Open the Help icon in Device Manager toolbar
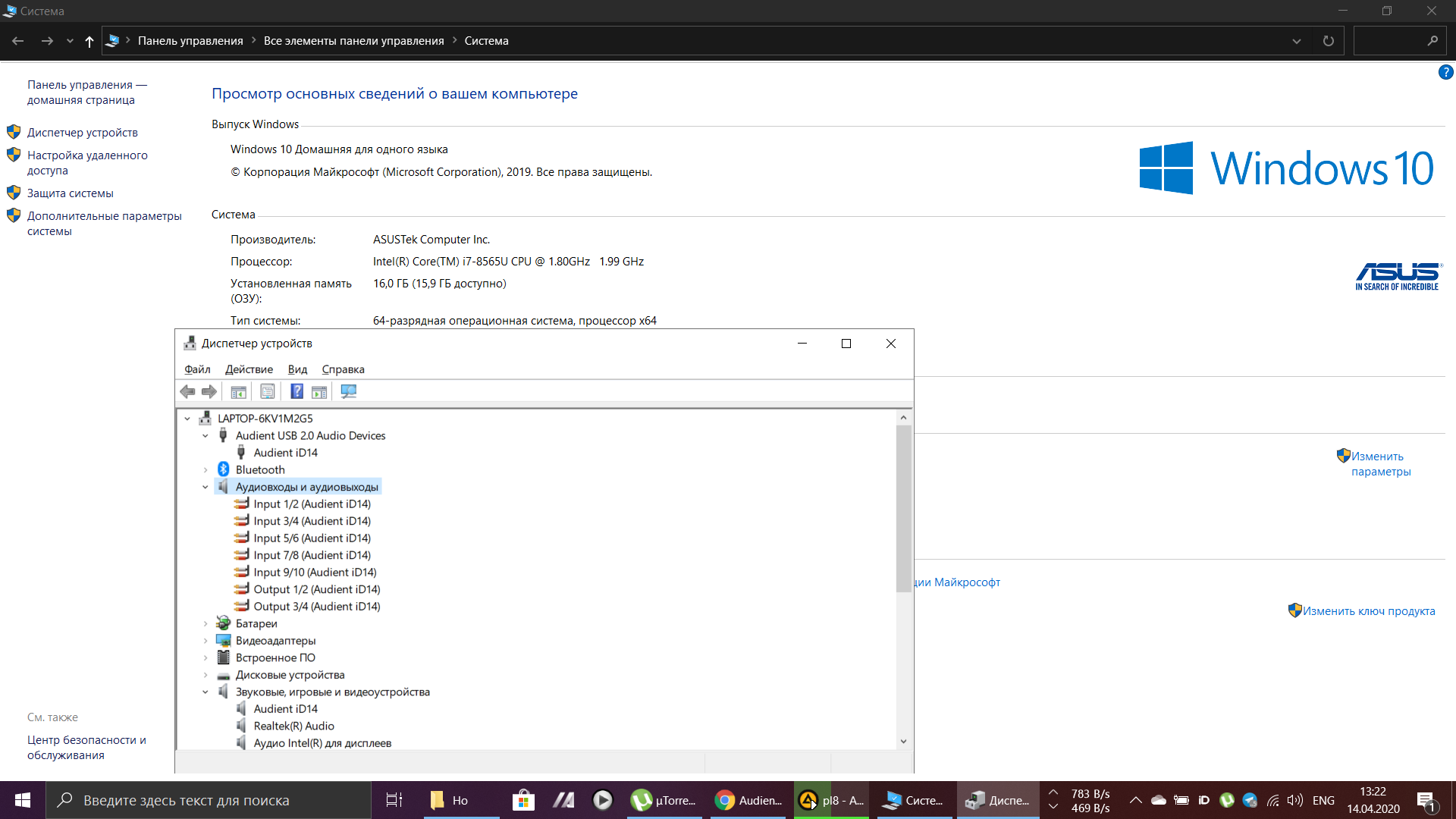This screenshot has height=819, width=1456. point(297,391)
